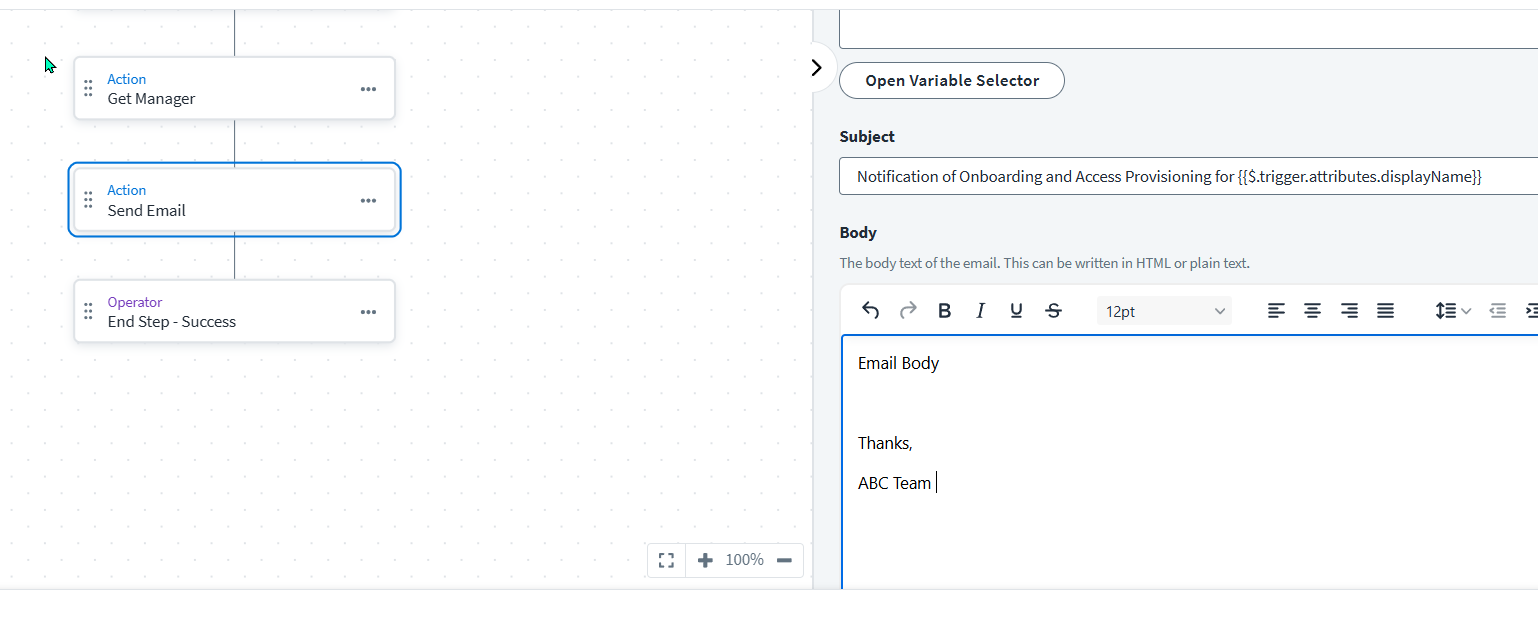Open the line height dropdown
The width and height of the screenshot is (1538, 618).
[1453, 311]
